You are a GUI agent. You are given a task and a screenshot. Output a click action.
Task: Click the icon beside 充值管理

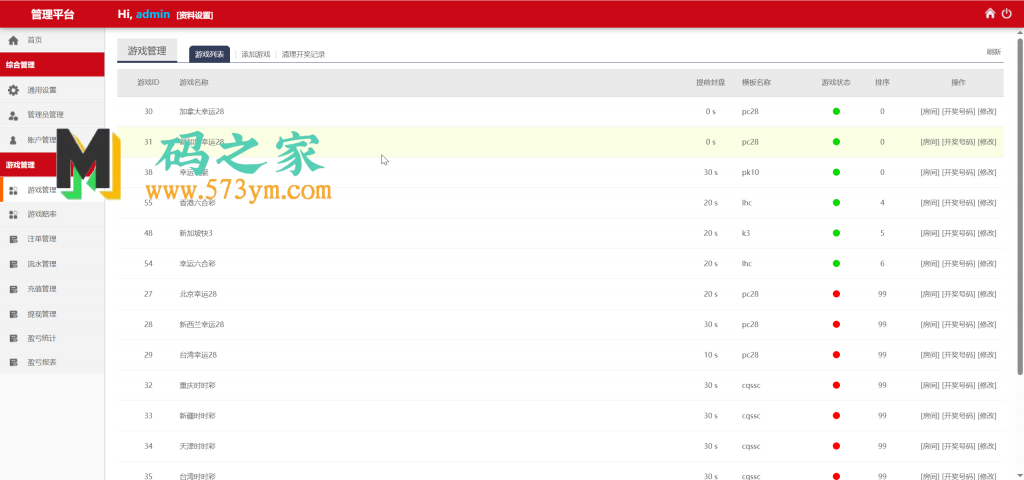click(x=13, y=289)
